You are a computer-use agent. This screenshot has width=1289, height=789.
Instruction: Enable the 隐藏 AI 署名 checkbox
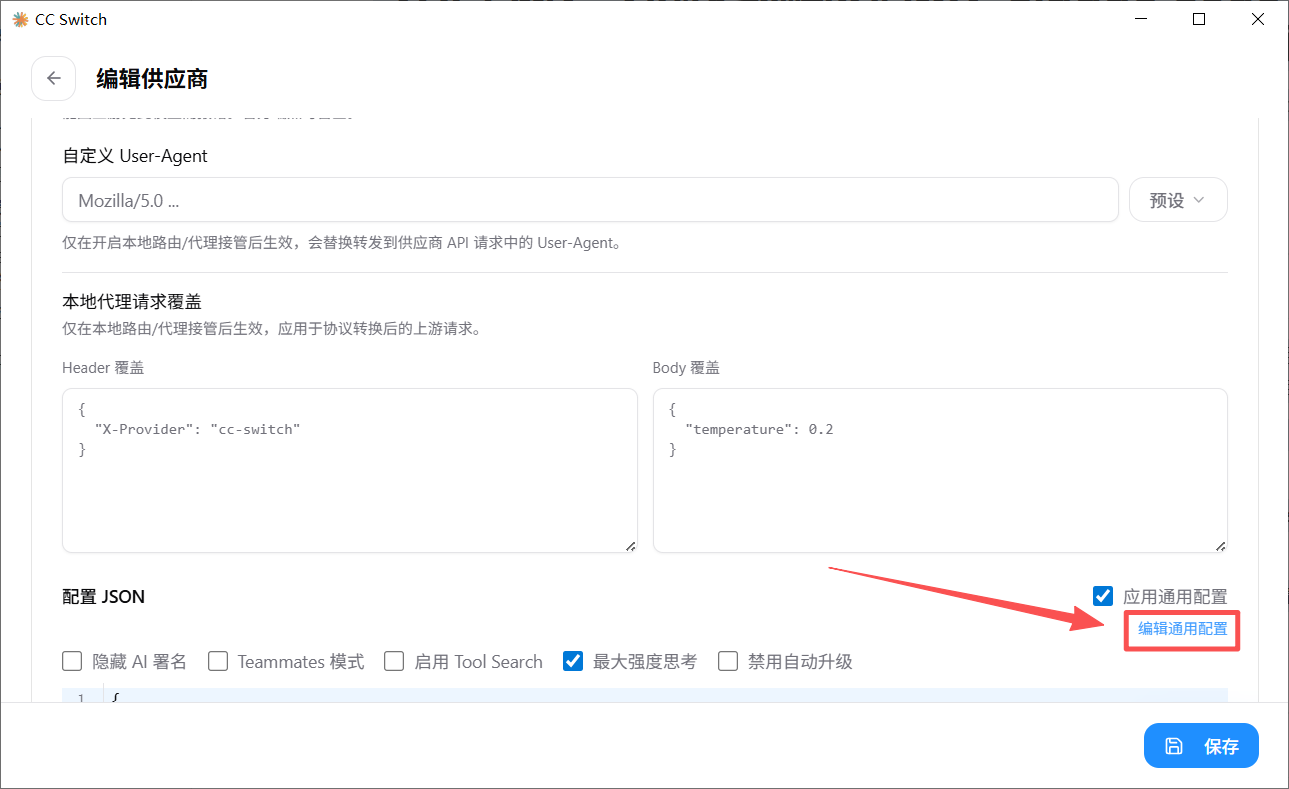(72, 661)
